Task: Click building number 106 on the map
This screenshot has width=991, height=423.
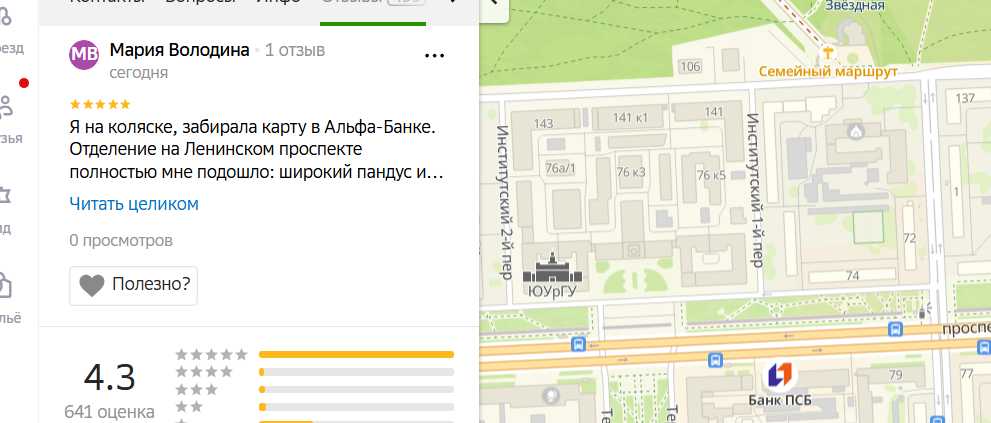Action: tap(691, 66)
